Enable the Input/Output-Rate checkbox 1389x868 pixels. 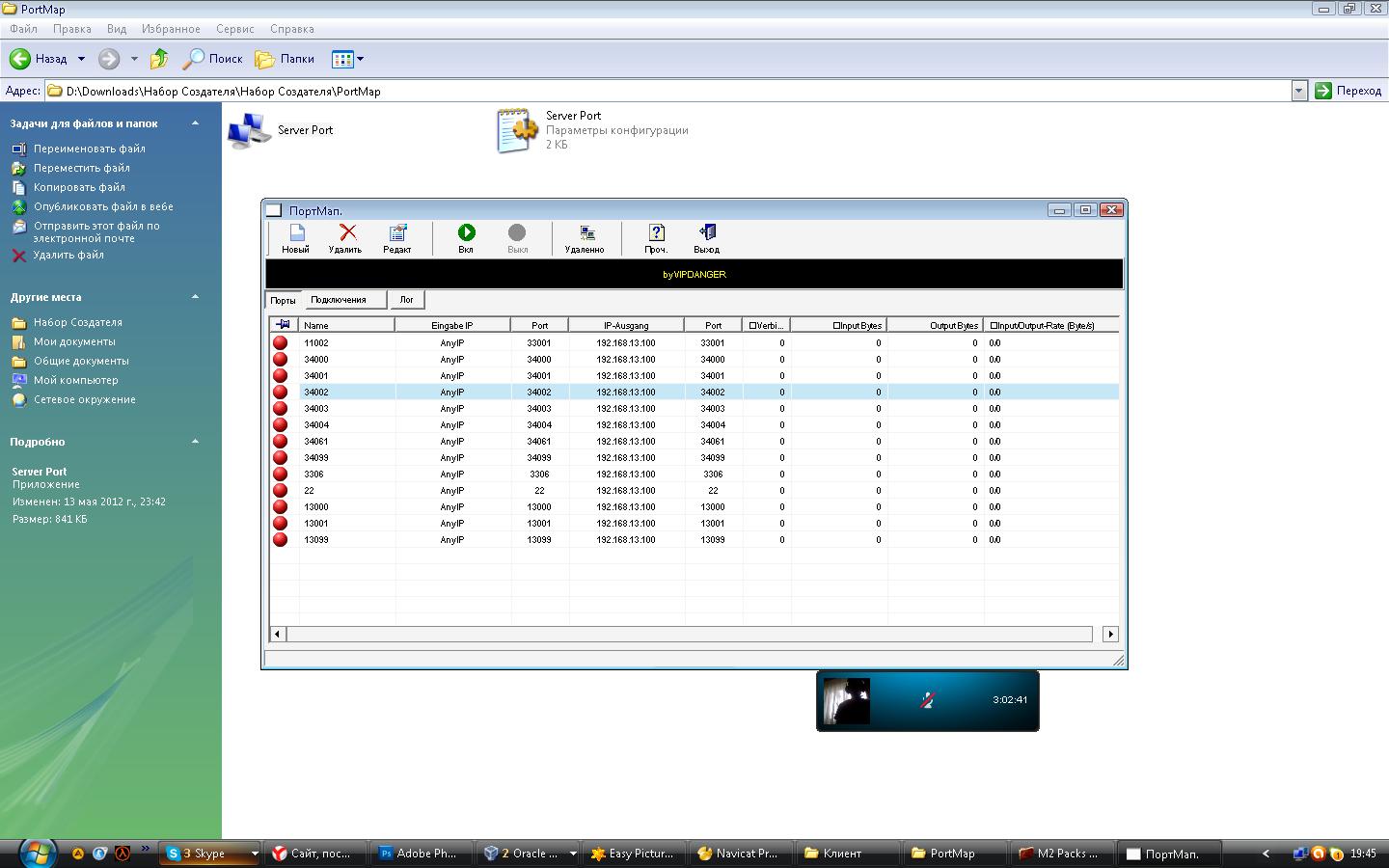994,326
